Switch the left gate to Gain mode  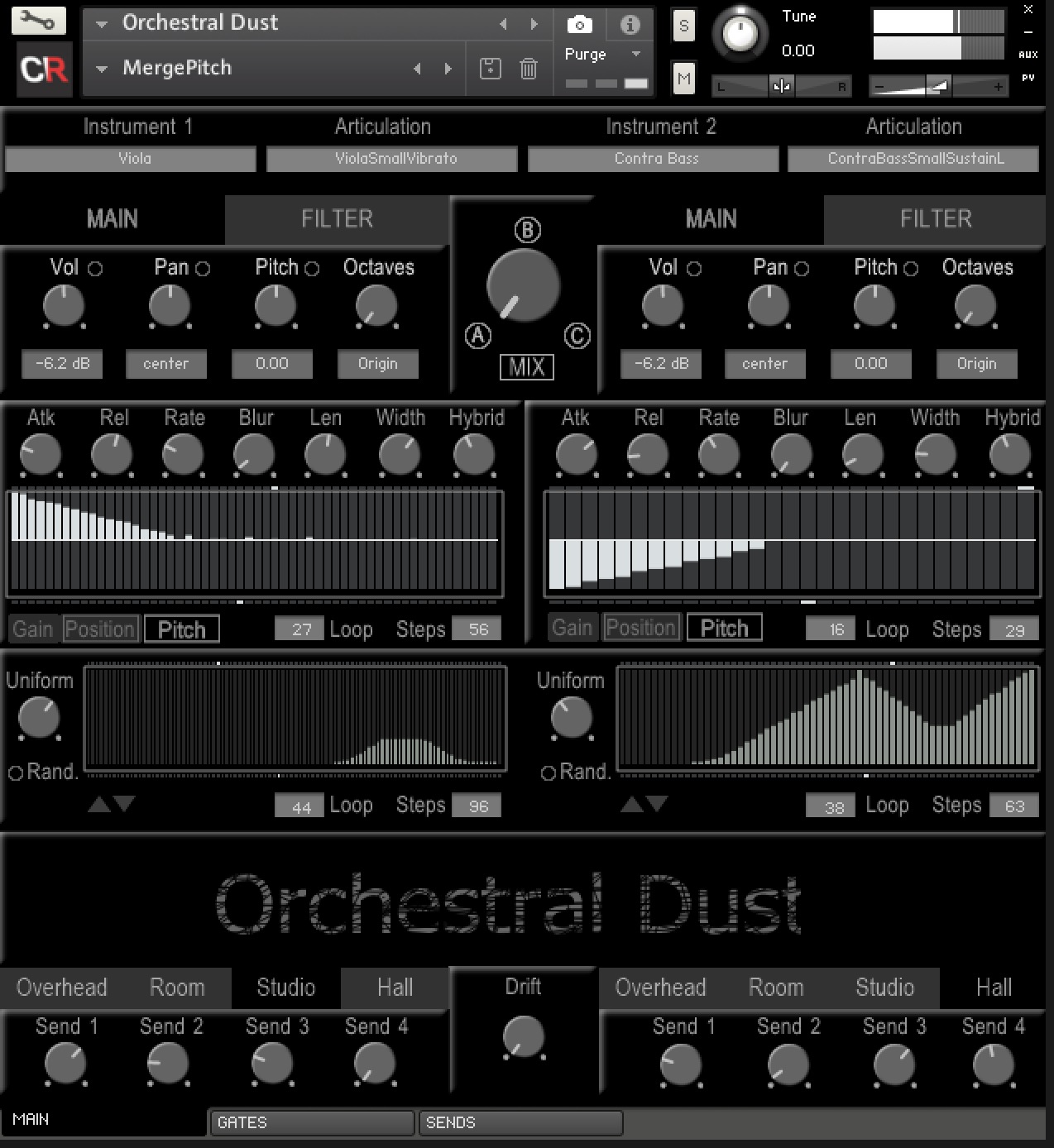(32, 628)
